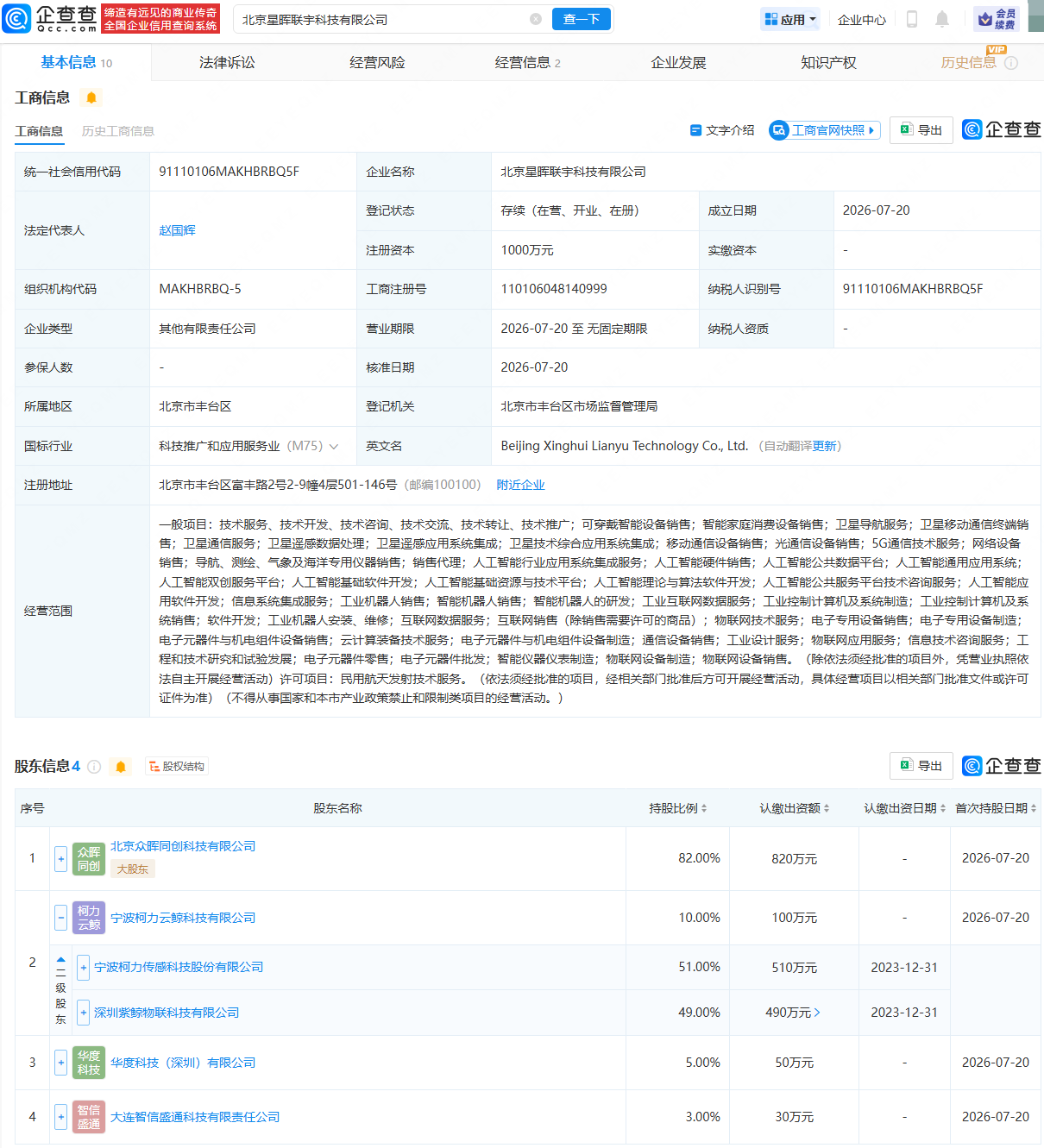Click credit code 91110106MAKHBRBQ5F value
This screenshot has height=1148, width=1044.
click(x=229, y=172)
